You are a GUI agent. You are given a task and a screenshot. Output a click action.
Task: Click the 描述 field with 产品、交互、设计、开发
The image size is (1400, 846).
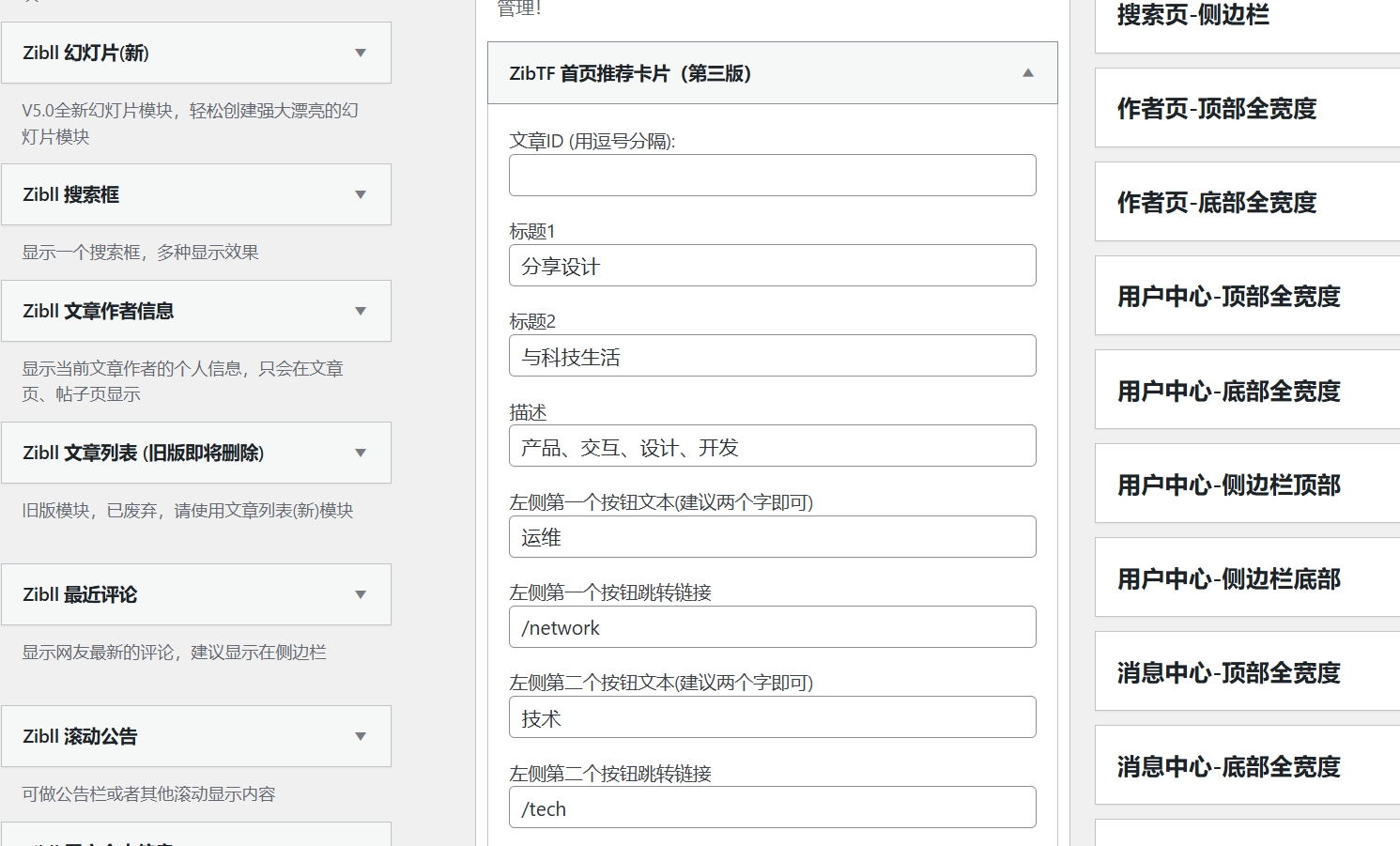(772, 446)
